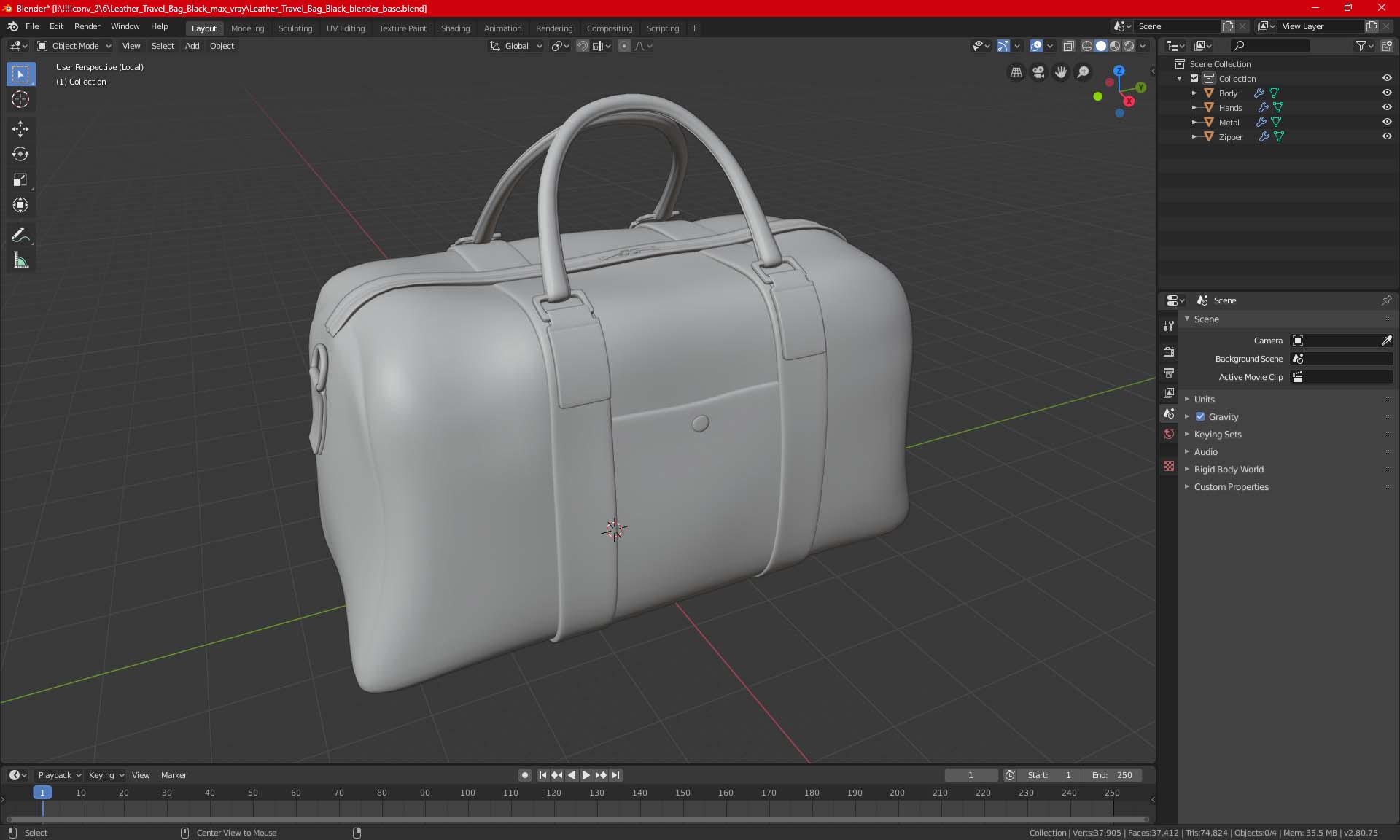Select the Measure tool
The height and width of the screenshot is (840, 1400).
tap(20, 261)
